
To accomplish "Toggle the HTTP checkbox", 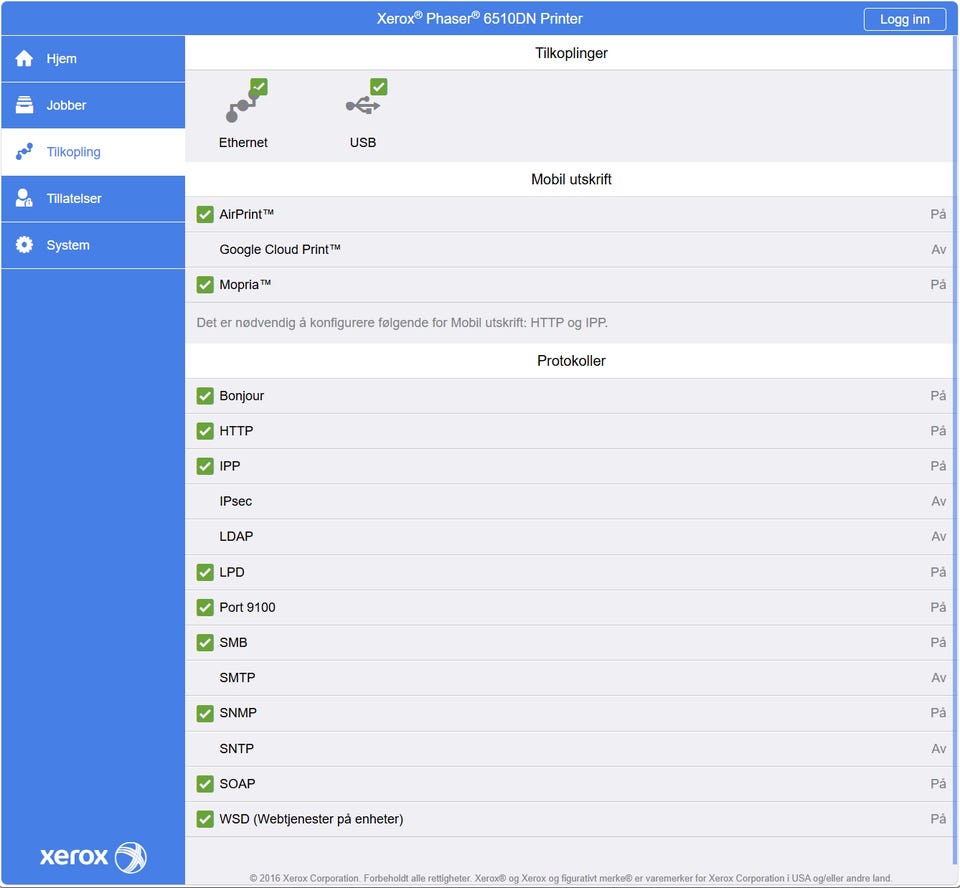I will point(205,431).
